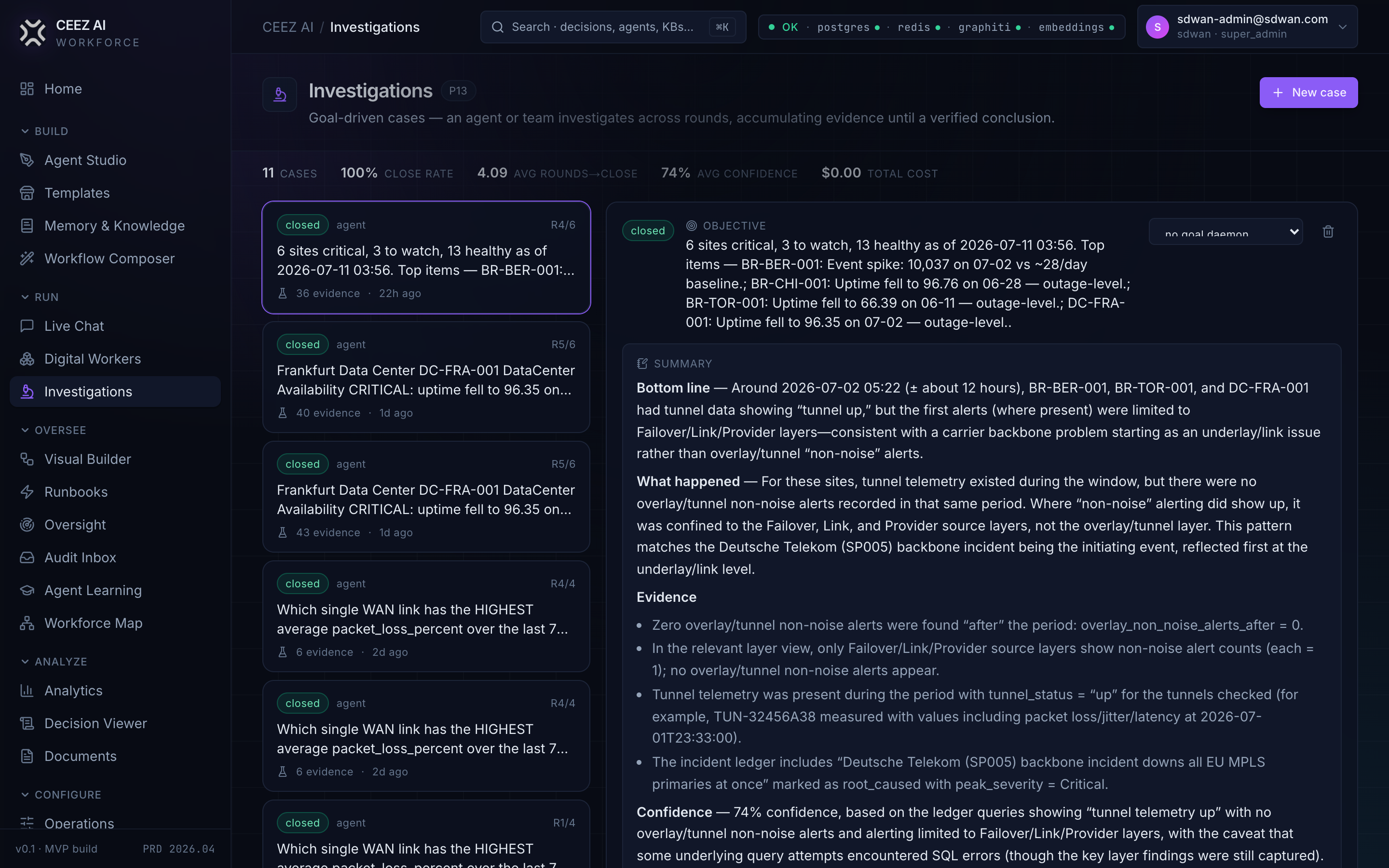The width and height of the screenshot is (1389, 868).
Task: Click the Agent Studio pen icon
Action: point(27,160)
